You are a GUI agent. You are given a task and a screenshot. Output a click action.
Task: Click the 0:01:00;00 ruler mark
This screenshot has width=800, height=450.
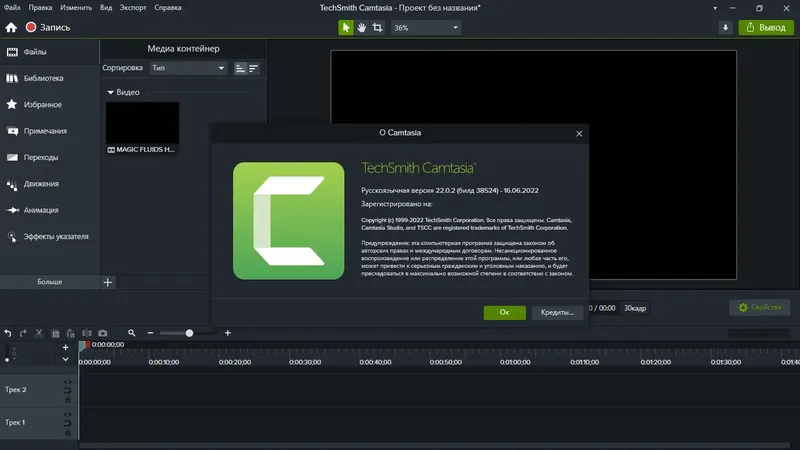pyautogui.click(x=515, y=362)
